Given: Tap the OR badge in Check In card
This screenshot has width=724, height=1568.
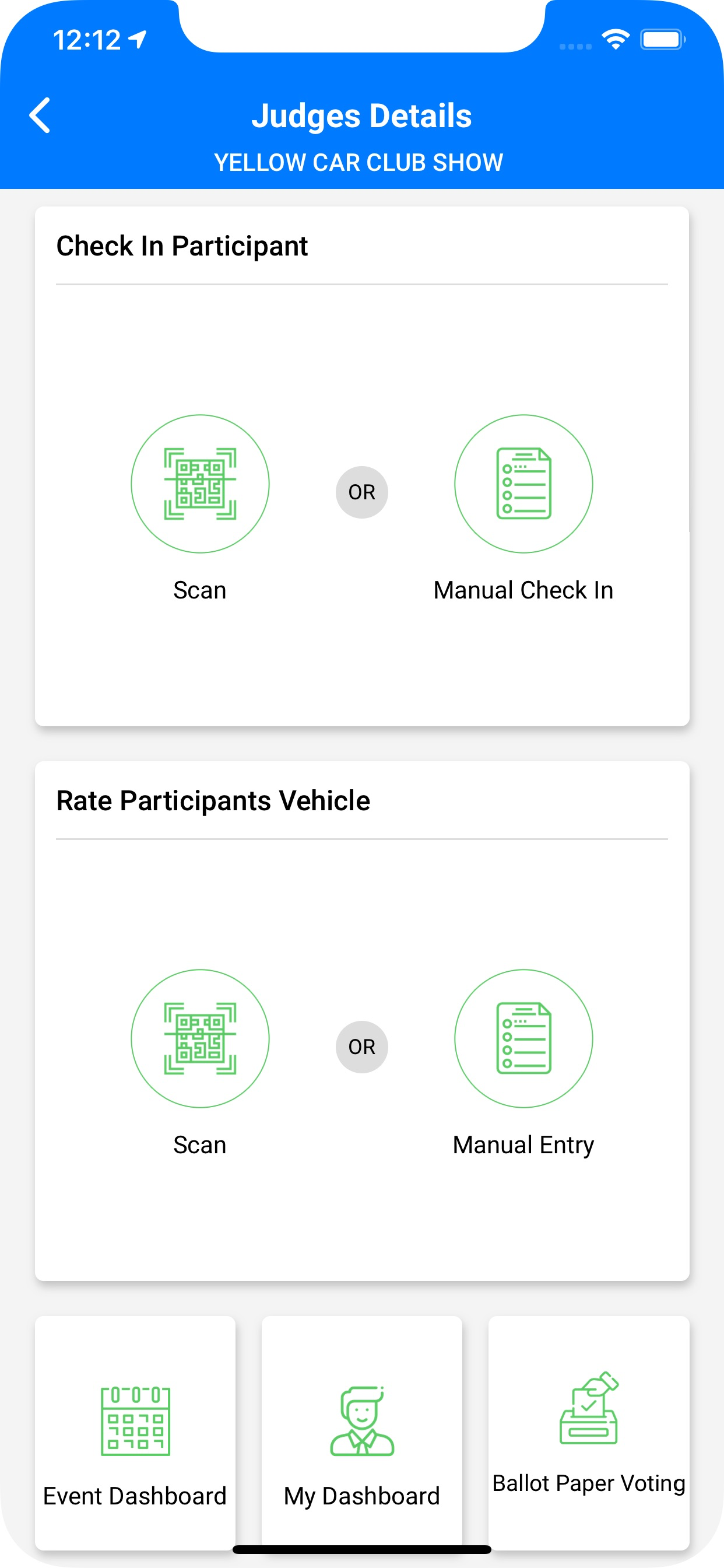Looking at the screenshot, I should tap(362, 492).
